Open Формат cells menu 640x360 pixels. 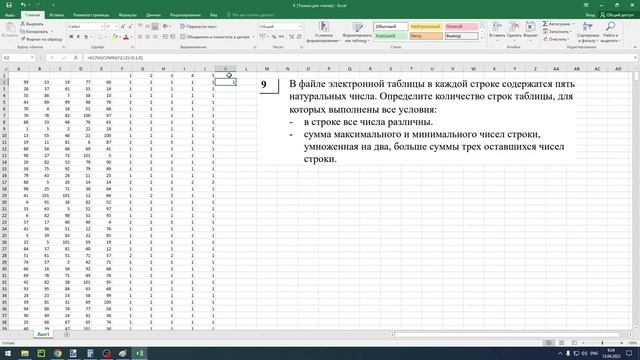point(530,32)
